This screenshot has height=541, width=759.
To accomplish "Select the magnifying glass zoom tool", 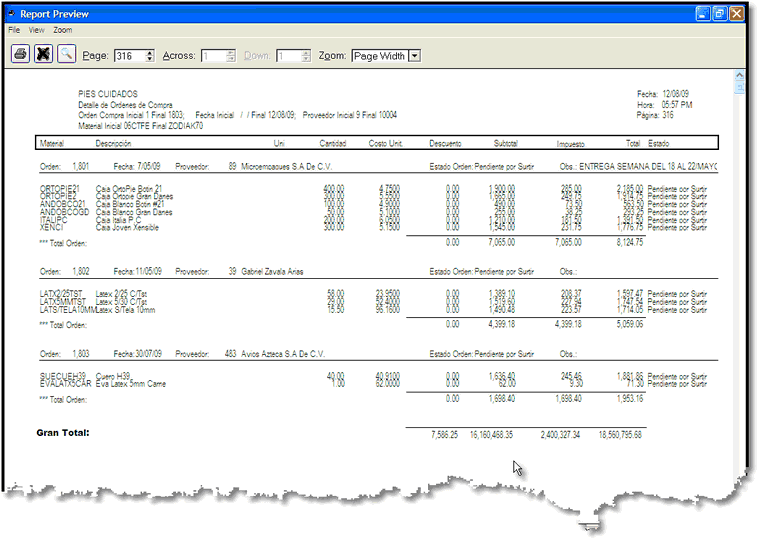I will click(66, 56).
